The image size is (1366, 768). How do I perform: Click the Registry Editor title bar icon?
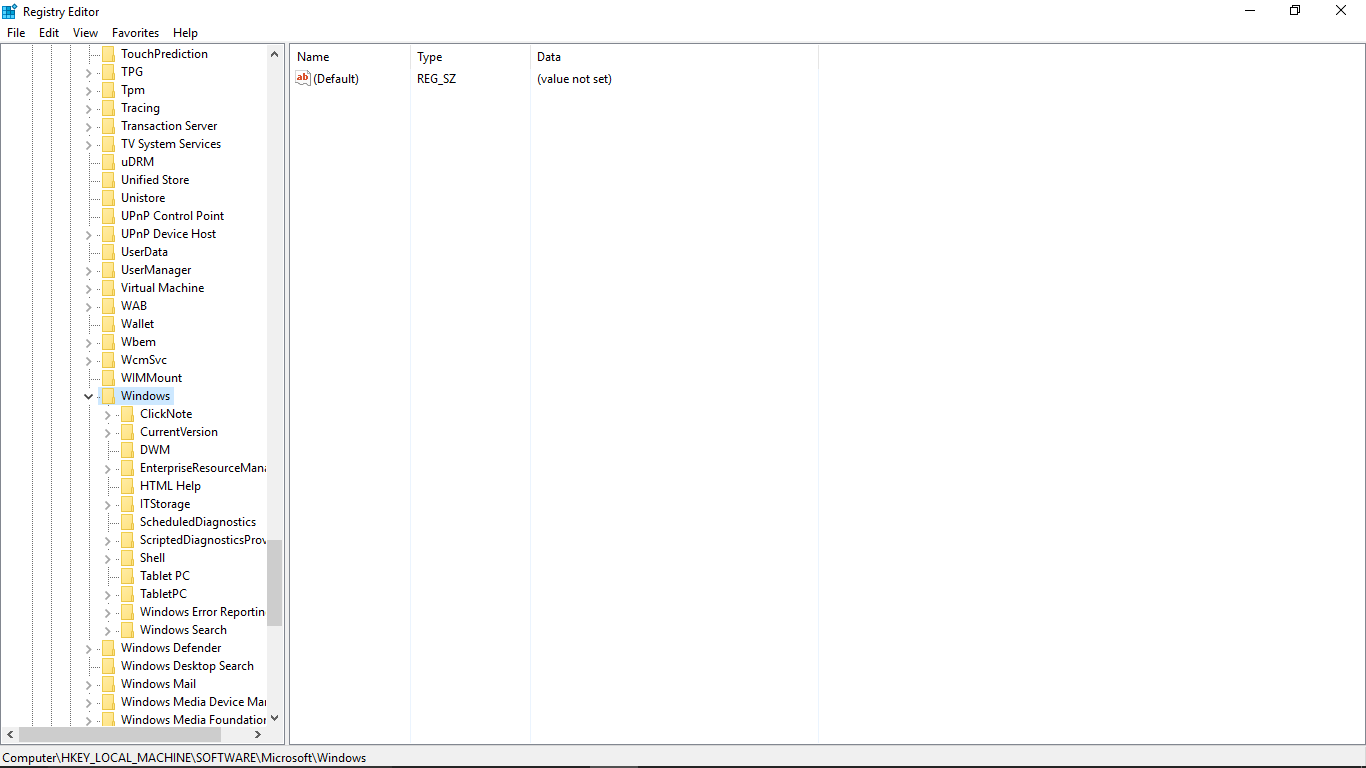pos(10,11)
